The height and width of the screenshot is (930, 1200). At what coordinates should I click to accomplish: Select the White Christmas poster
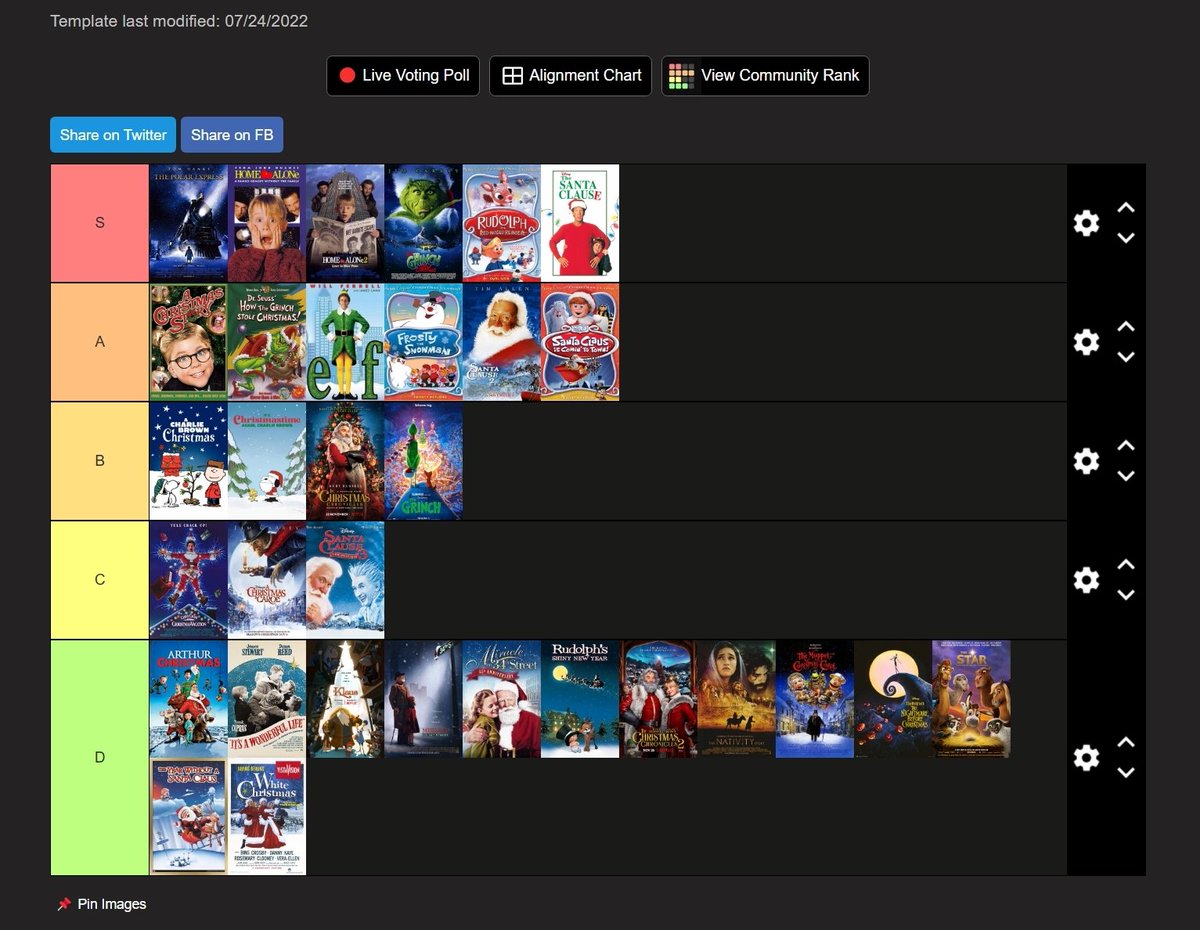coord(267,817)
